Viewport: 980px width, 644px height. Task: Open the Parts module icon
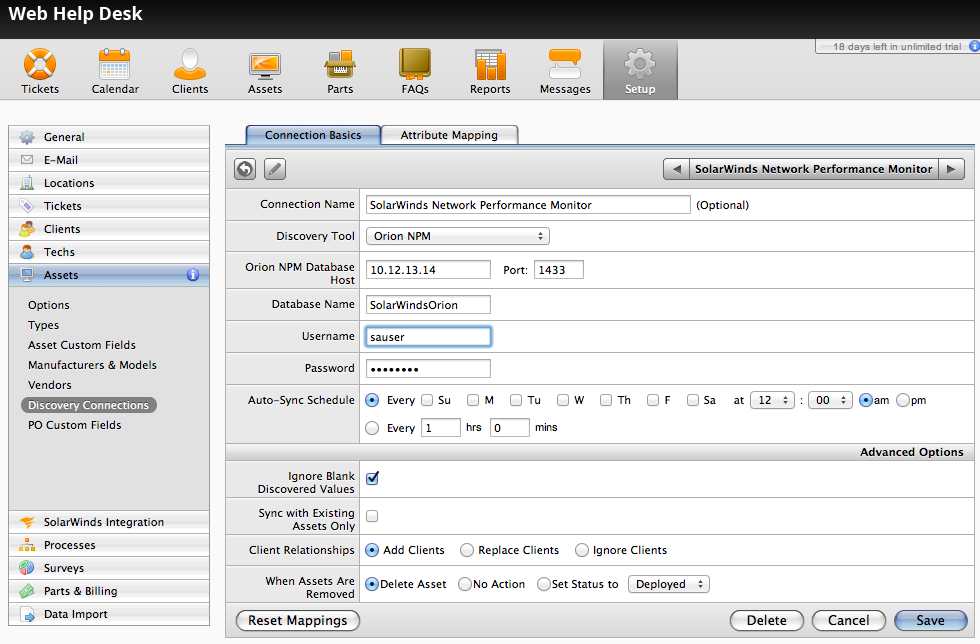[x=340, y=71]
